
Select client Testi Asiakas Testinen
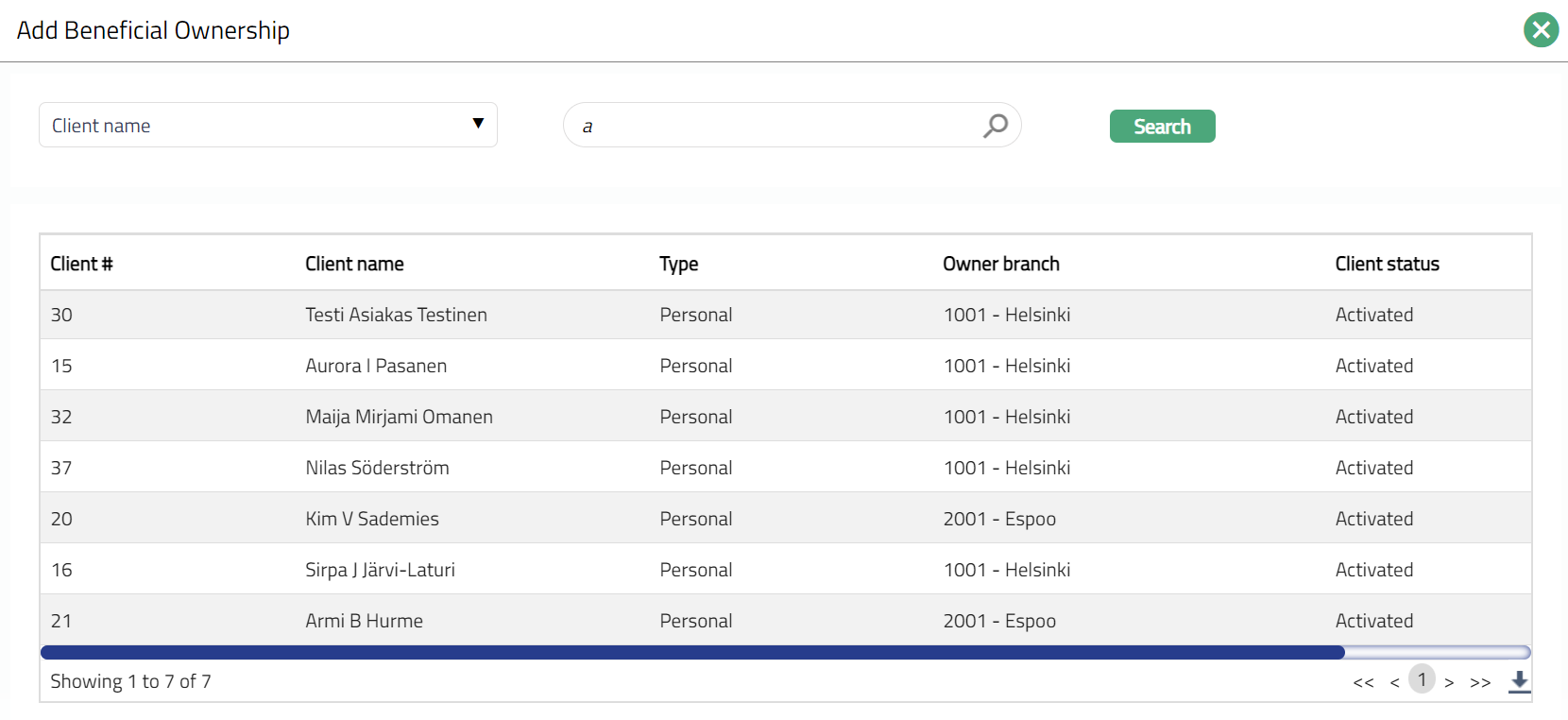pyautogui.click(x=396, y=315)
